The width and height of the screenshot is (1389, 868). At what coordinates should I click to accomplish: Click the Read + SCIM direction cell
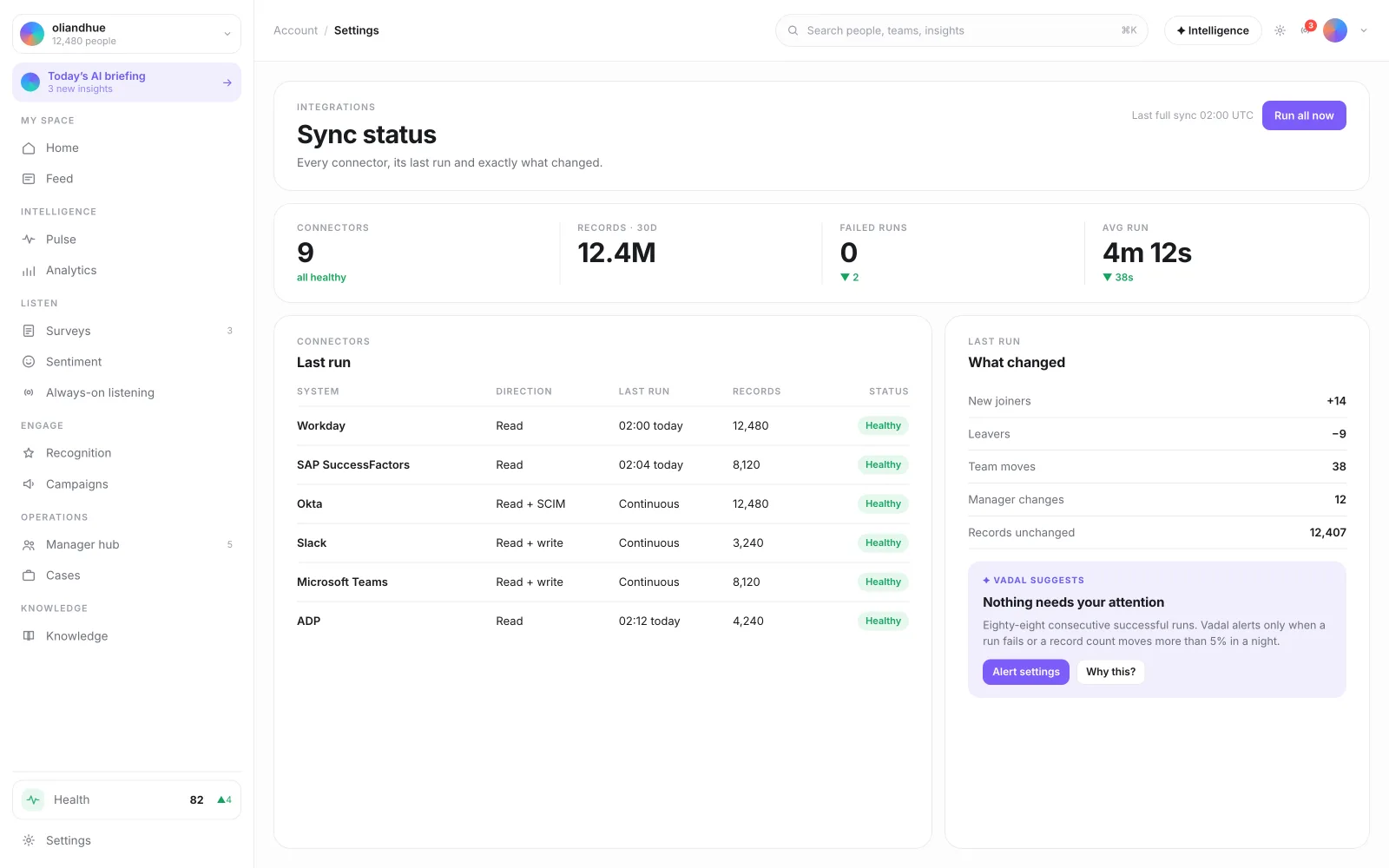(530, 504)
